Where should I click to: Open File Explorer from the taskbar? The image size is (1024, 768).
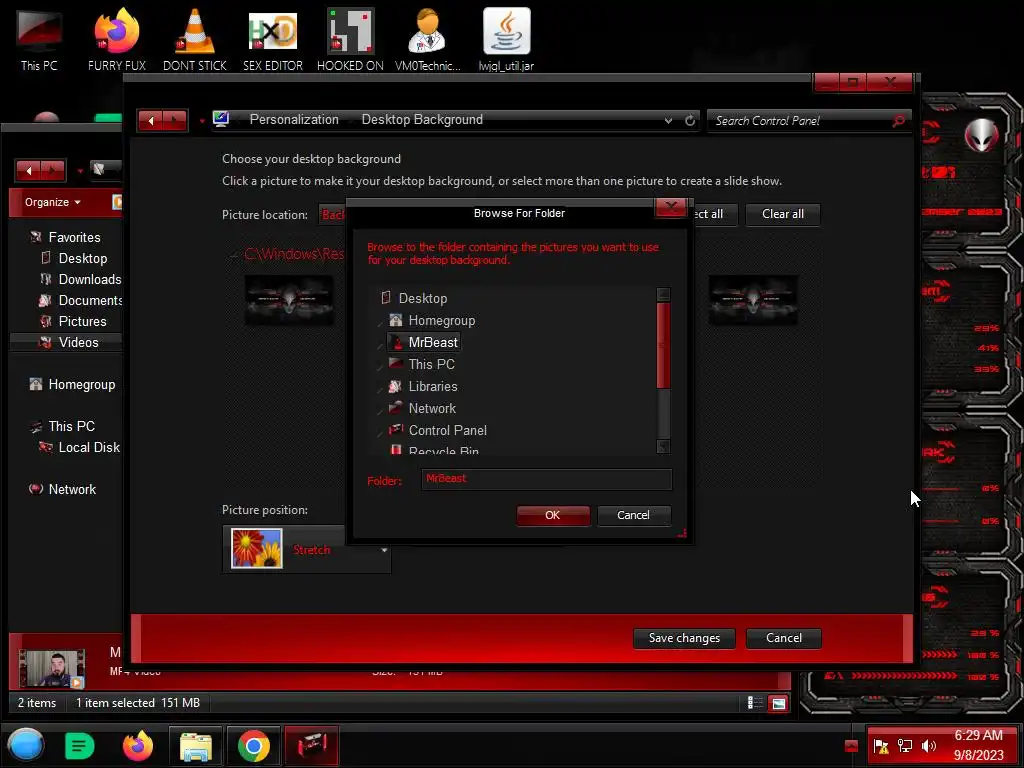pyautogui.click(x=195, y=745)
